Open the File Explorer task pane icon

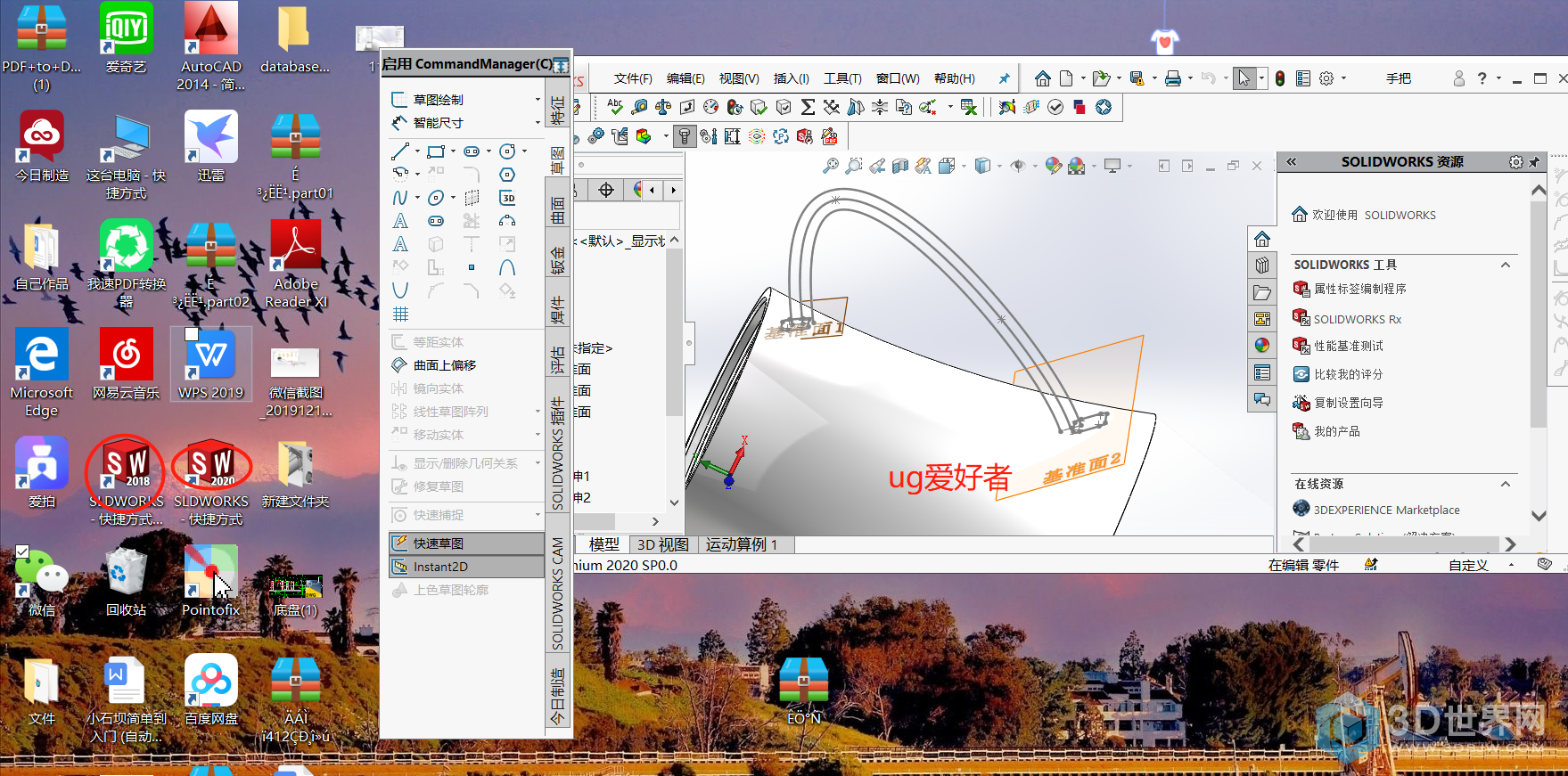1261,292
